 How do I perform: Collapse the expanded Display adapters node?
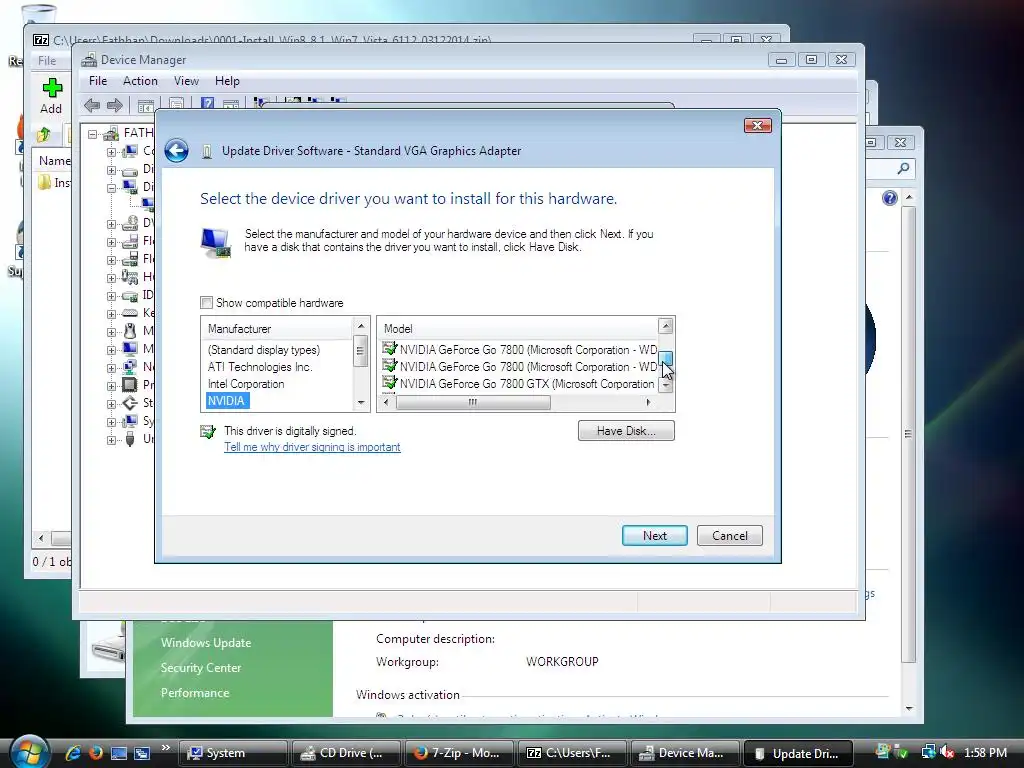(112, 188)
